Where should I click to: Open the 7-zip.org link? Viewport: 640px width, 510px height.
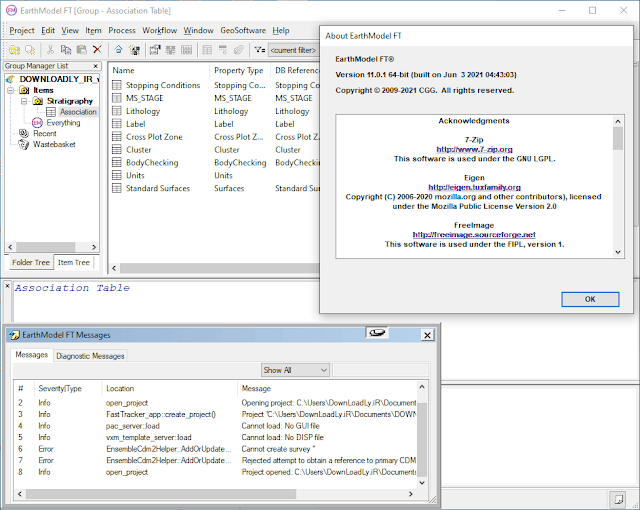click(474, 149)
